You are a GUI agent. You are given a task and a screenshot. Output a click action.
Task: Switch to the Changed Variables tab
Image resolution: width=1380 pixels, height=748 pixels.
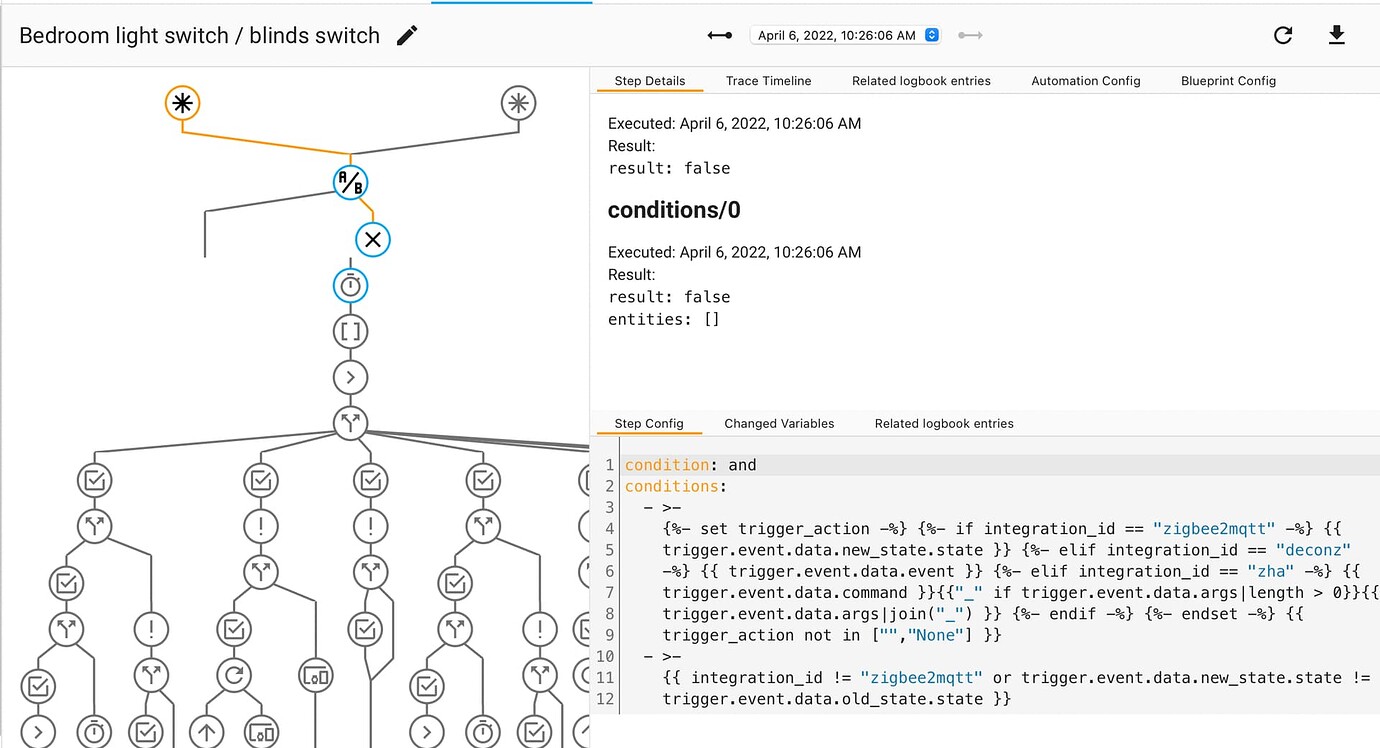point(779,424)
